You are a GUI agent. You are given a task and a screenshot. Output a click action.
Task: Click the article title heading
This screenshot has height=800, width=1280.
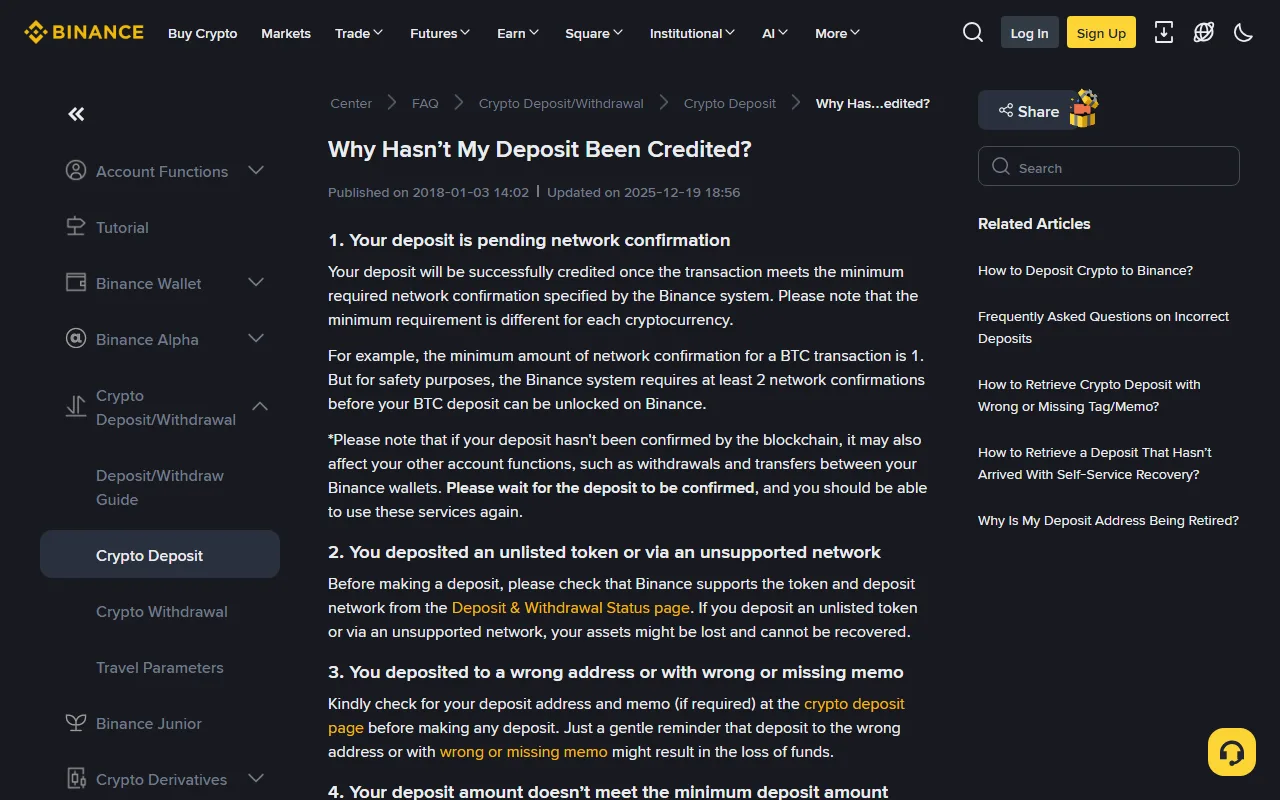tap(540, 149)
